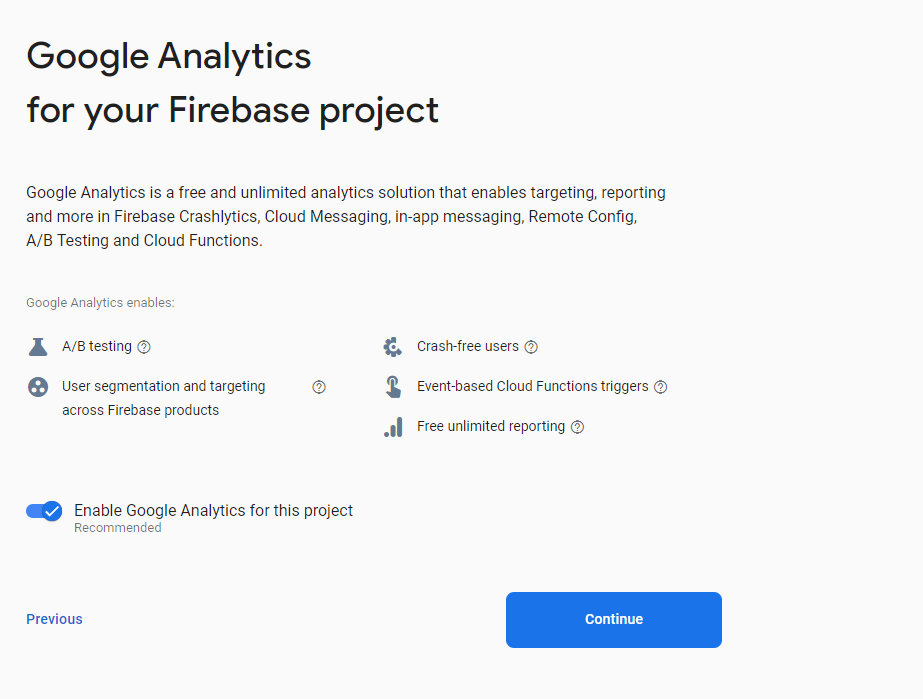This screenshot has height=699, width=923.
Task: Click the A/B testing flask icon
Action: (x=38, y=347)
